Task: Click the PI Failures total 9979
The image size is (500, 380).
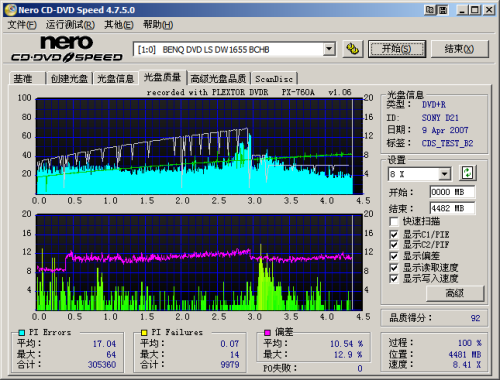Action: 230,365
